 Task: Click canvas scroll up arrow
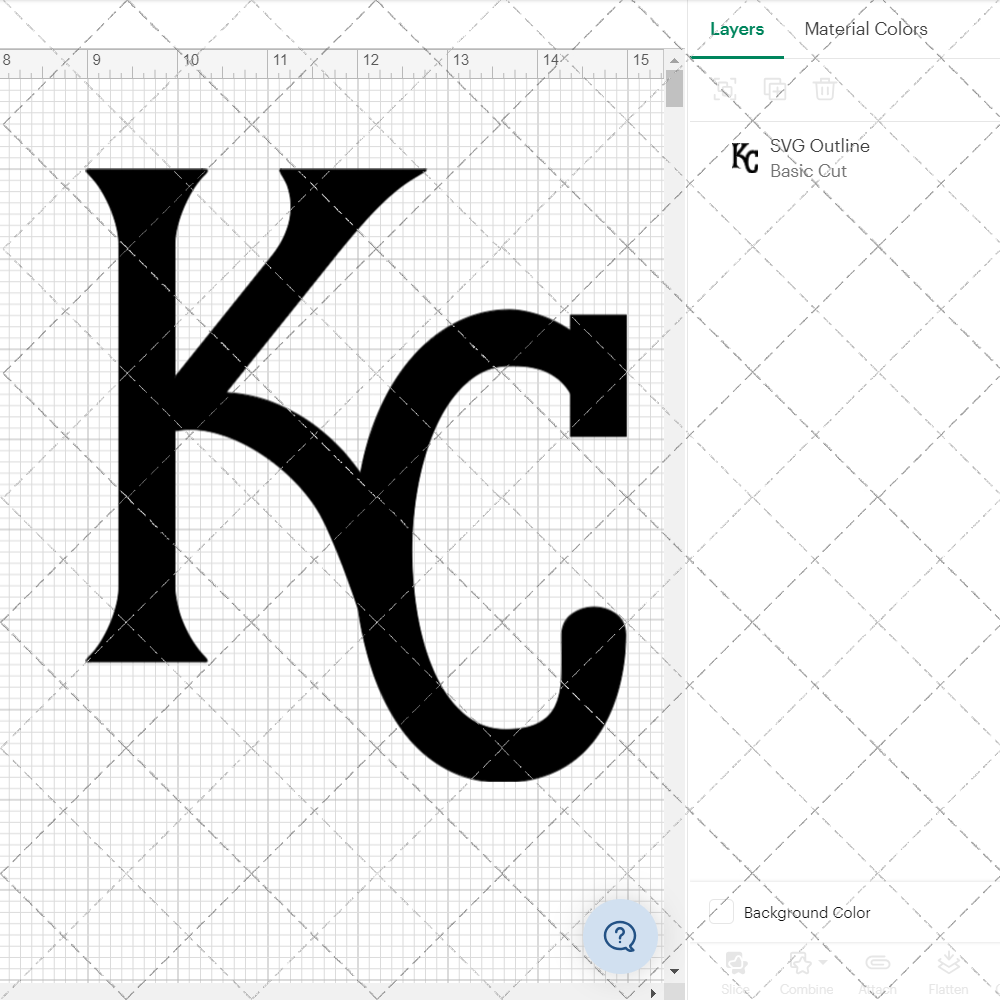(674, 61)
